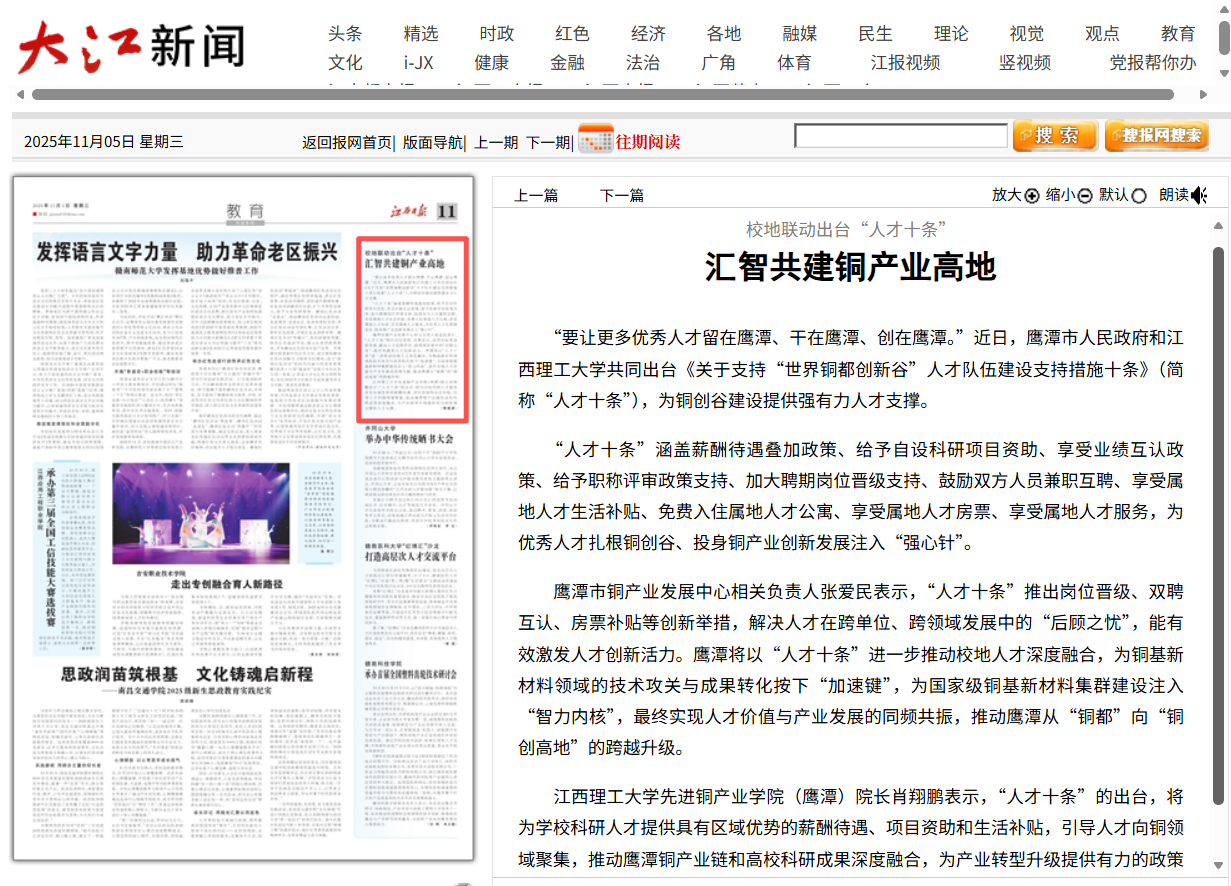1231x886 pixels.
Task: Go to the 经济 section
Action: click(x=648, y=34)
